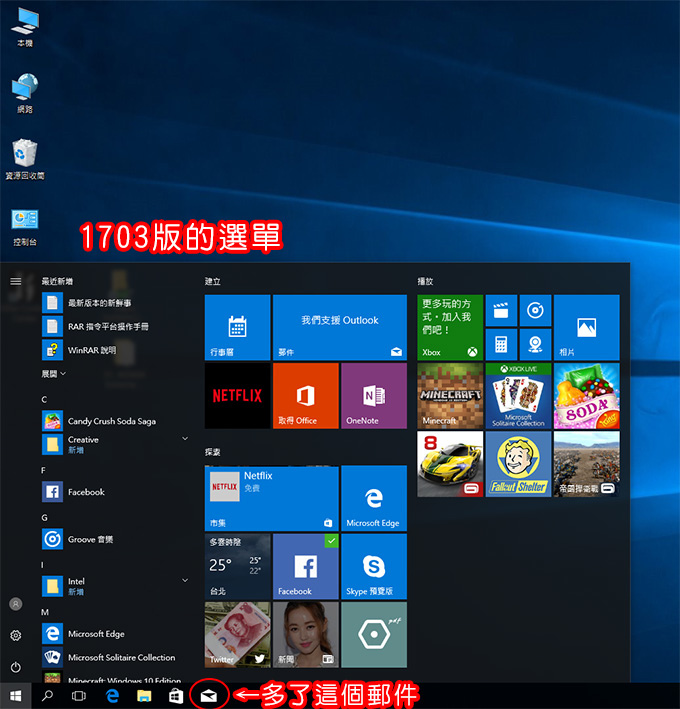This screenshot has height=709, width=680.
Task: Open the Skype Preview tile
Action: pyautogui.click(x=374, y=566)
